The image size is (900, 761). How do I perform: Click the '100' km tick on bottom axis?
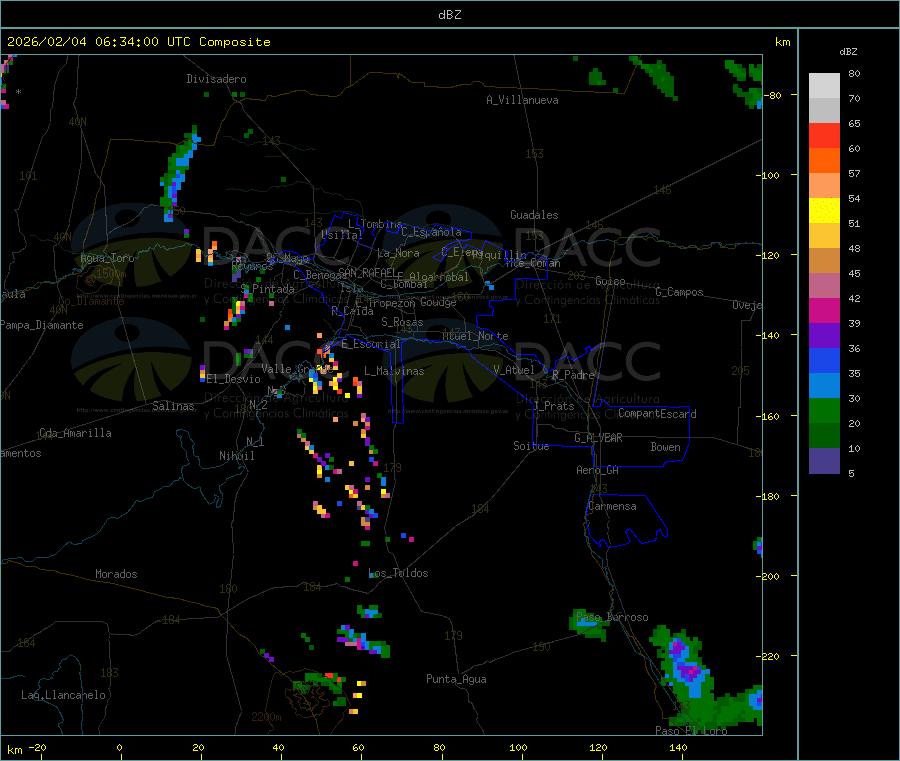coord(518,747)
